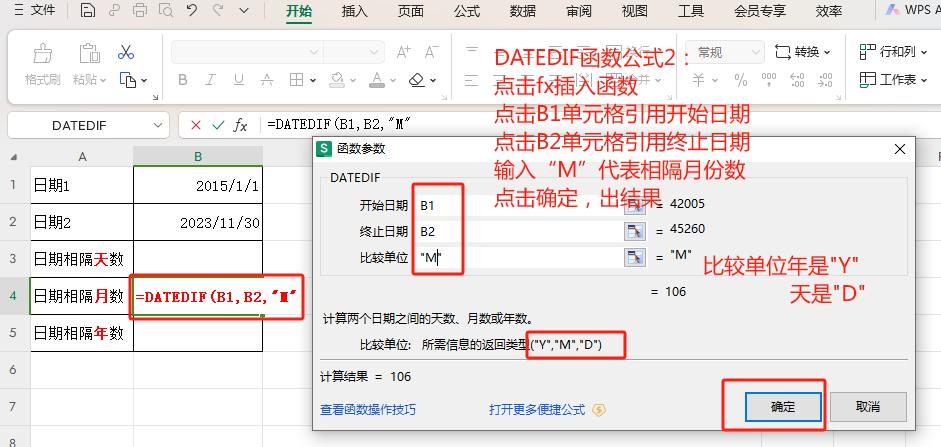Apply the font color A swatch
Screen dimensions: 941x447
pos(377,80)
